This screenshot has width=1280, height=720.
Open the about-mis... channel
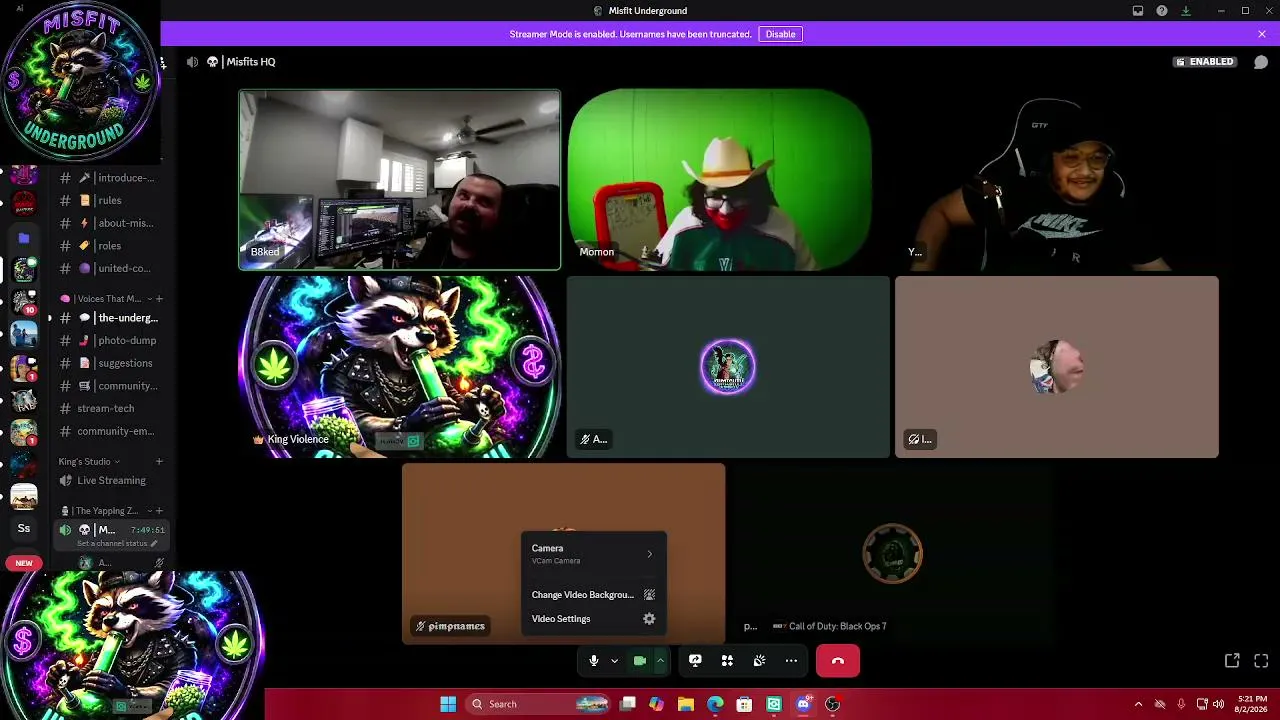(x=110, y=223)
